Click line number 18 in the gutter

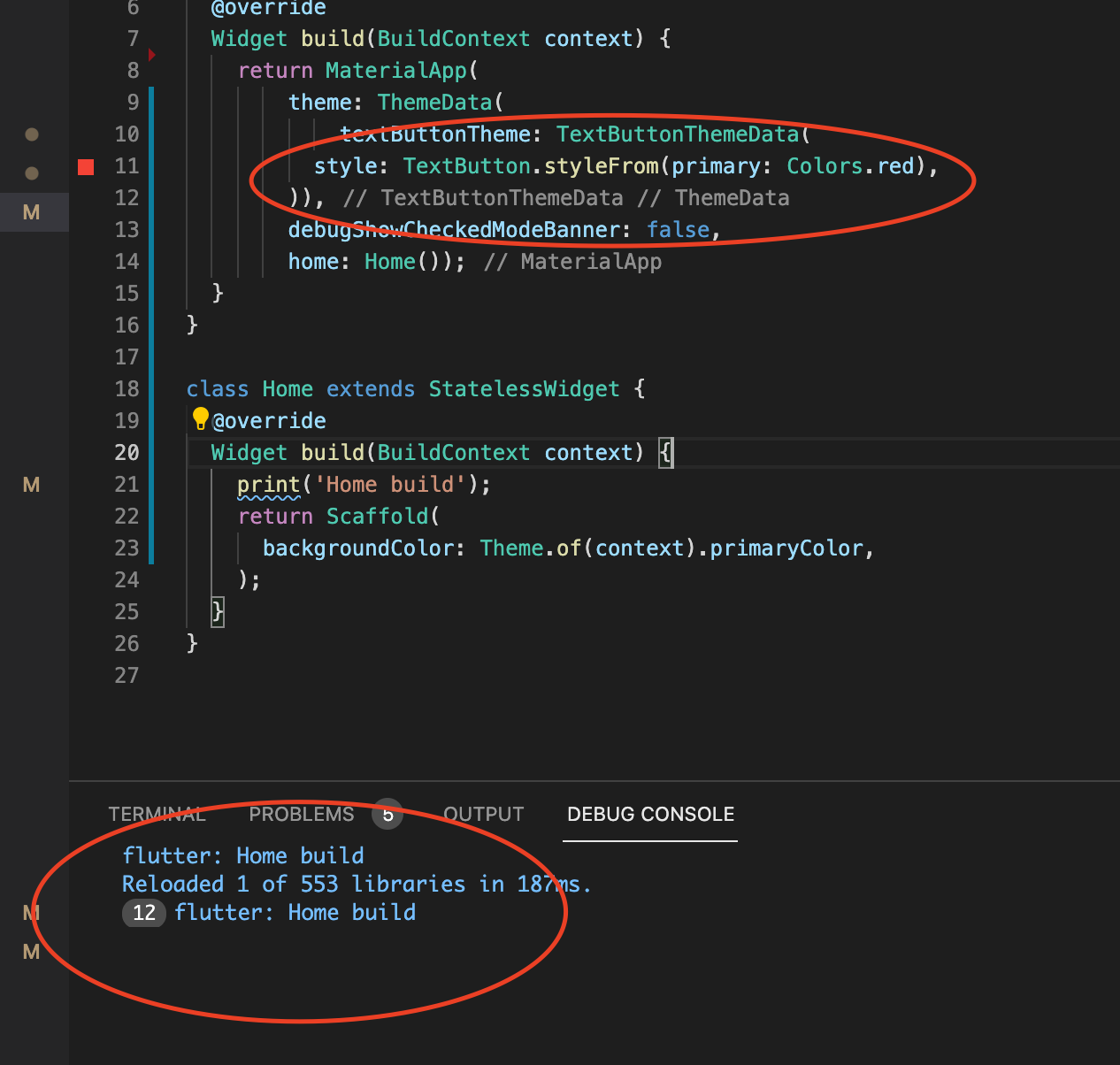[127, 389]
